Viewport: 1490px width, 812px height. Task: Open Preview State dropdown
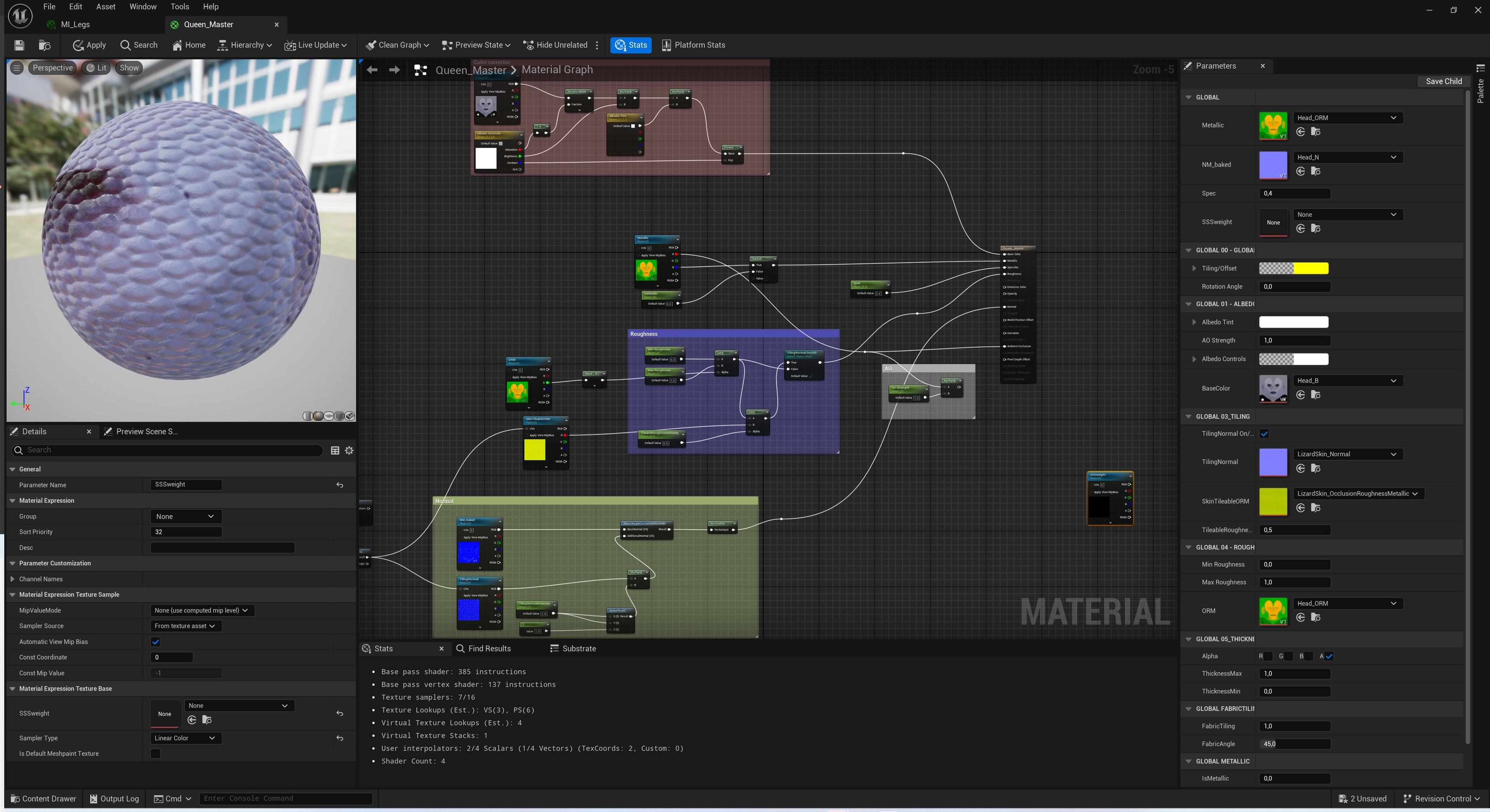coord(476,45)
